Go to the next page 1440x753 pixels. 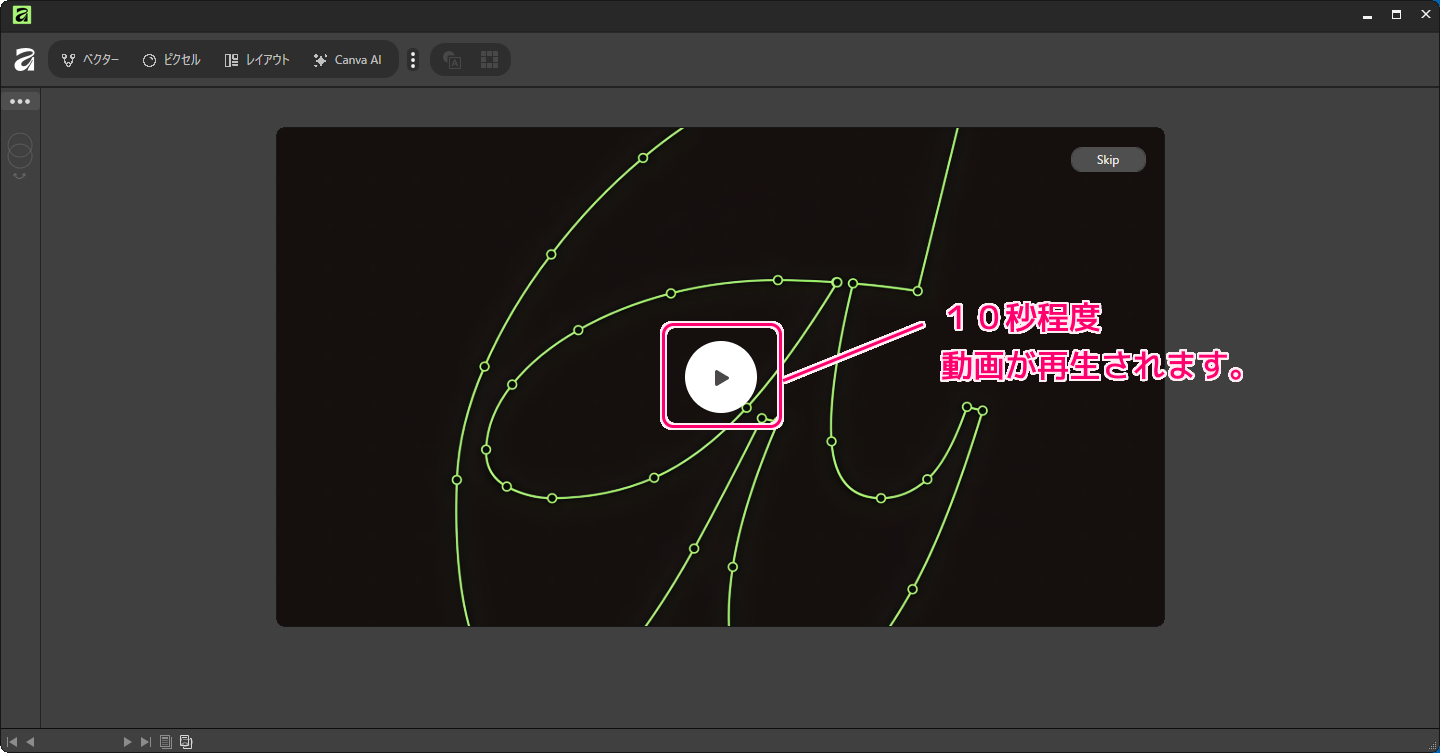click(x=127, y=742)
